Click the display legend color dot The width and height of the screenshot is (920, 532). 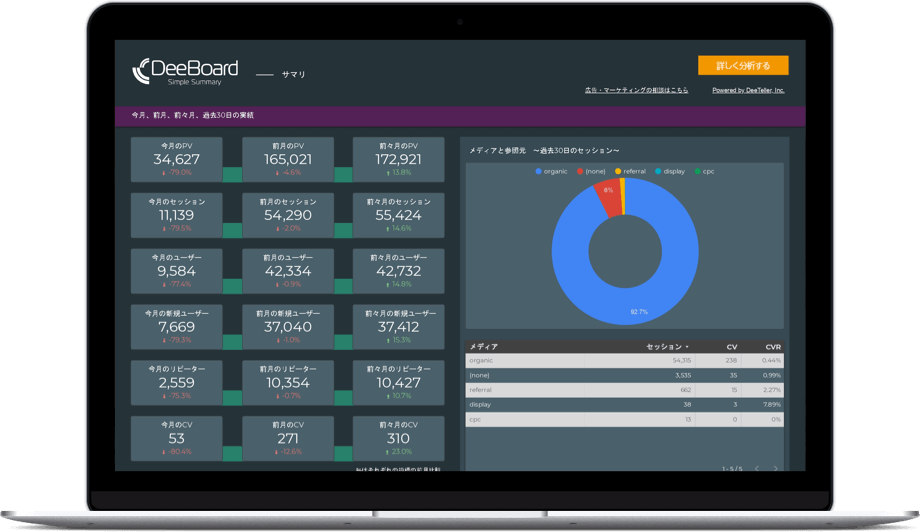pyautogui.click(x=660, y=171)
